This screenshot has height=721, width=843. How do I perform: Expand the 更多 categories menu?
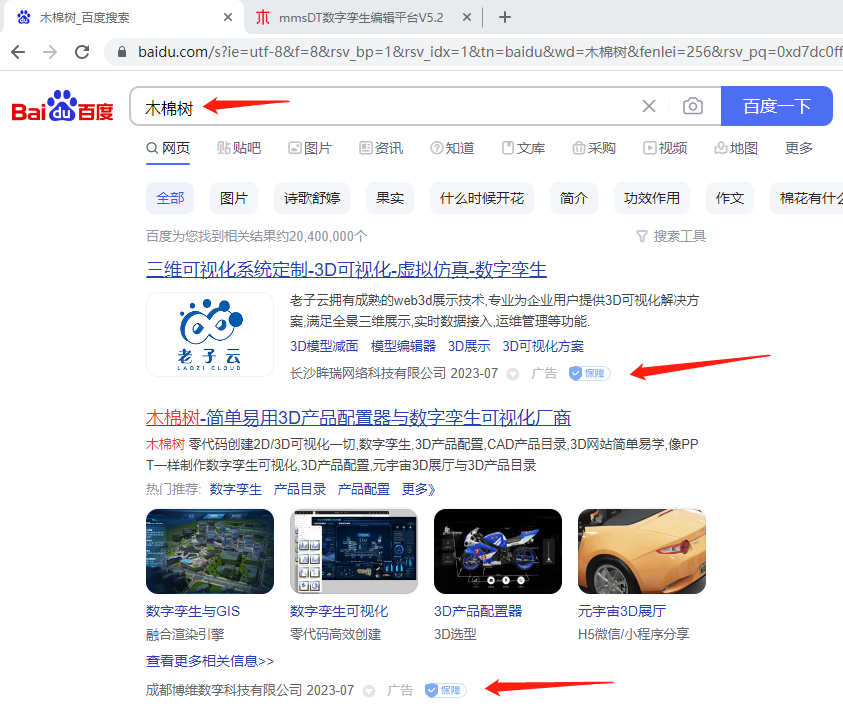tap(798, 148)
